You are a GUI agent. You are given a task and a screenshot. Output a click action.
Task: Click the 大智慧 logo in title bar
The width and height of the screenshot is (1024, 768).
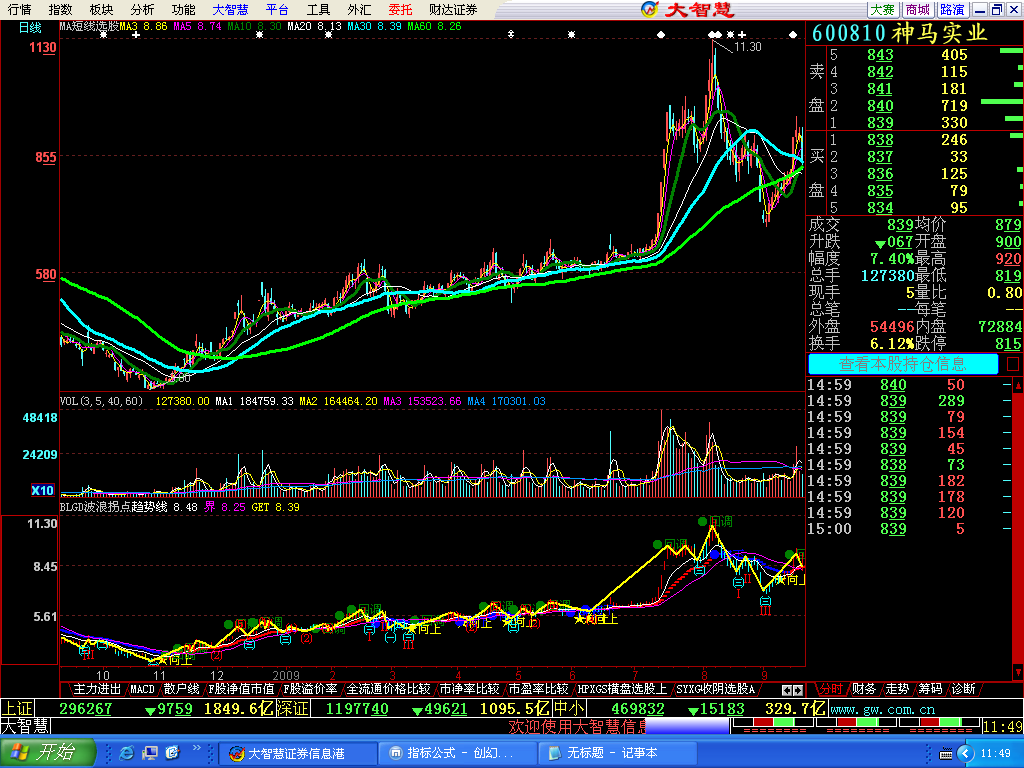(688, 9)
